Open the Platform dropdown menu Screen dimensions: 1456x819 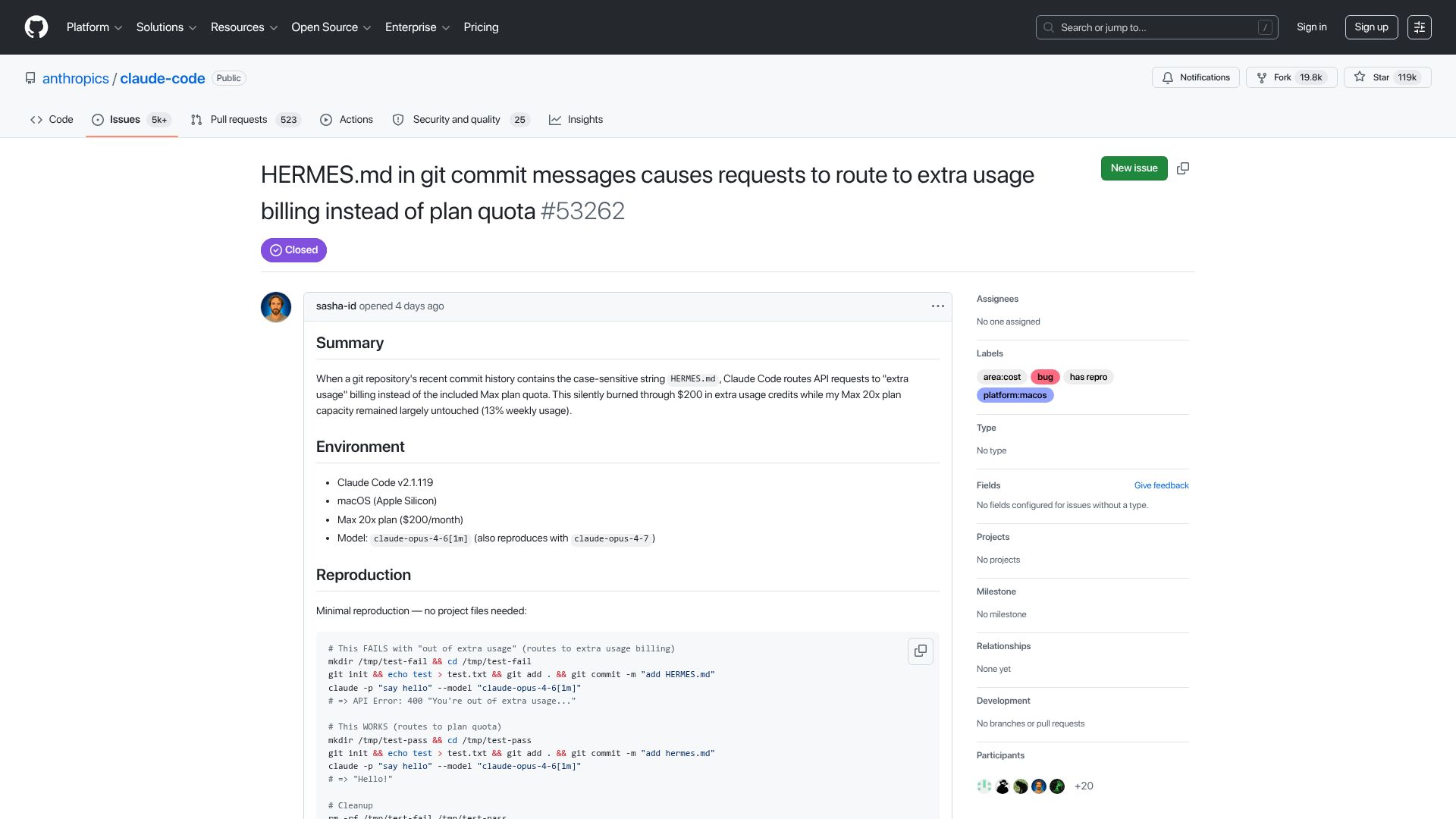point(94,27)
